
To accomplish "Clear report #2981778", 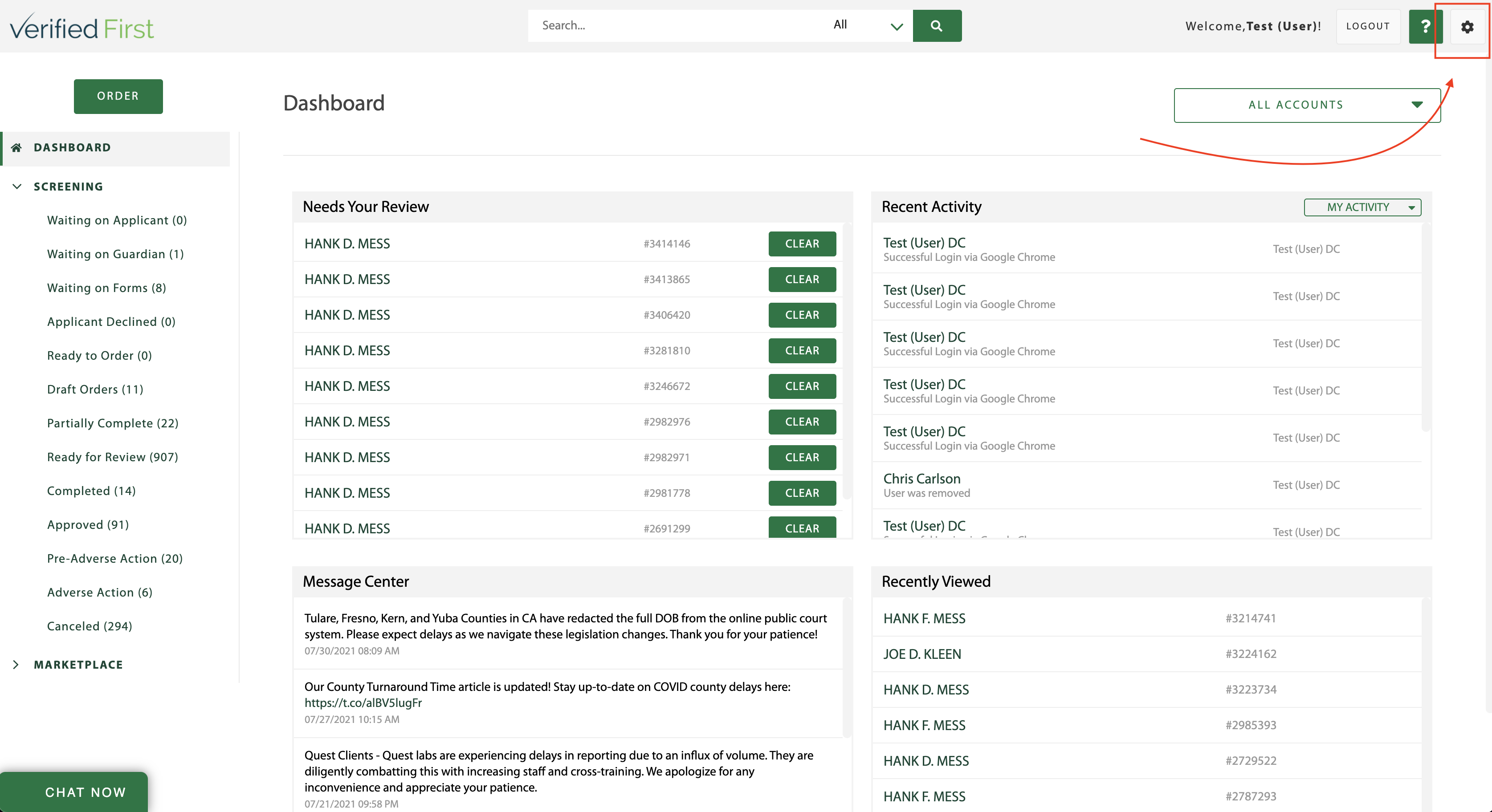I will click(x=802, y=493).
